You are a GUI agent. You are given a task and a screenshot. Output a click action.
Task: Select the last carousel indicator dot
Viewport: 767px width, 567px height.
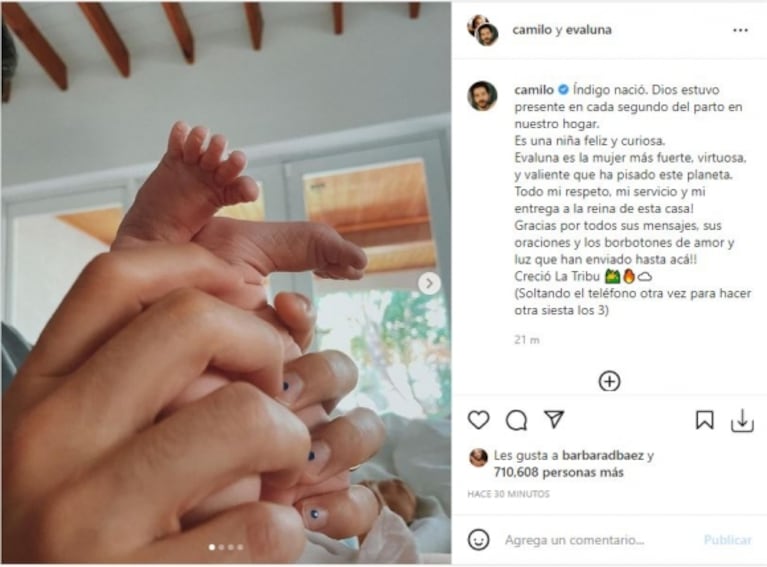point(240,547)
